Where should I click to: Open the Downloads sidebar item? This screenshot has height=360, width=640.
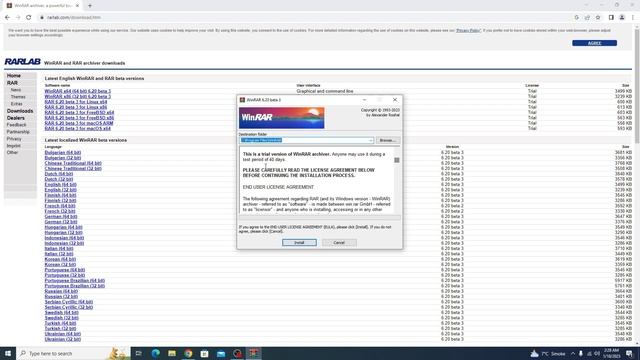20,111
